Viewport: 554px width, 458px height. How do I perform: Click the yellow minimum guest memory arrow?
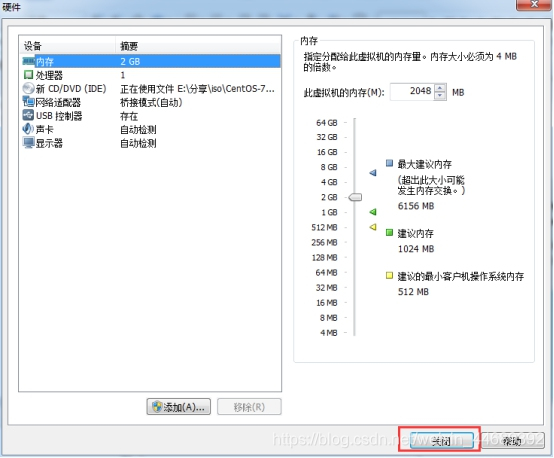point(373,227)
